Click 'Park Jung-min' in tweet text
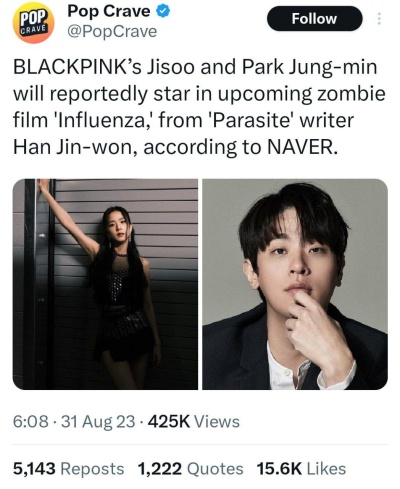 pyautogui.click(x=310, y=67)
